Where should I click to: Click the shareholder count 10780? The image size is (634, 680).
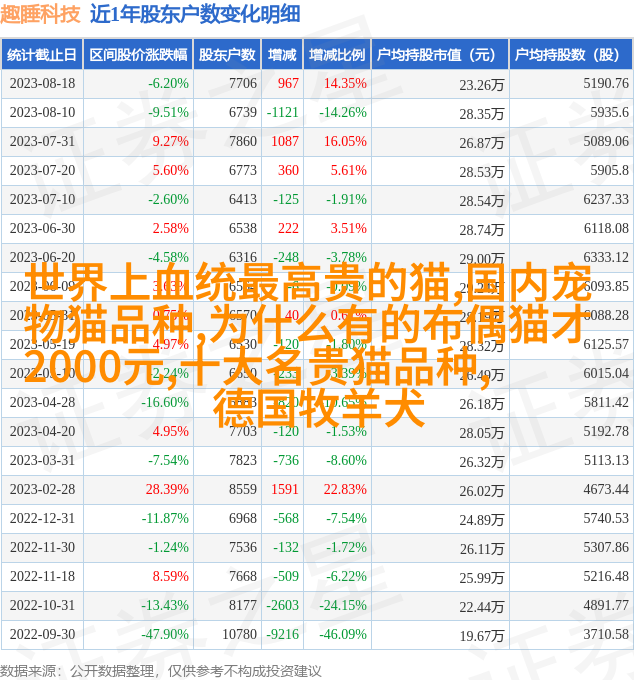click(239, 634)
